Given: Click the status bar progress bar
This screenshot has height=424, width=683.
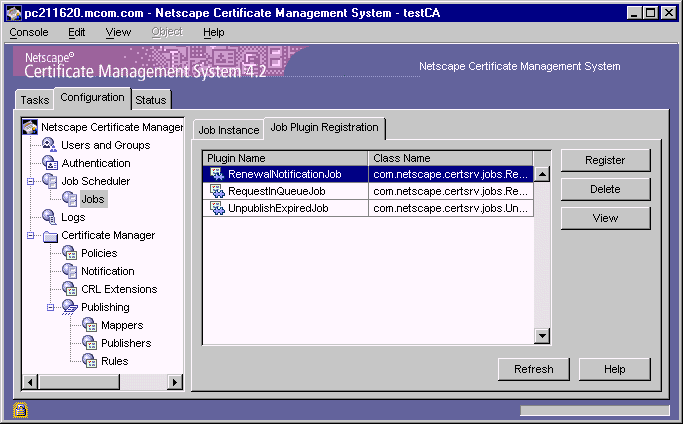Looking at the screenshot, I should (595, 410).
